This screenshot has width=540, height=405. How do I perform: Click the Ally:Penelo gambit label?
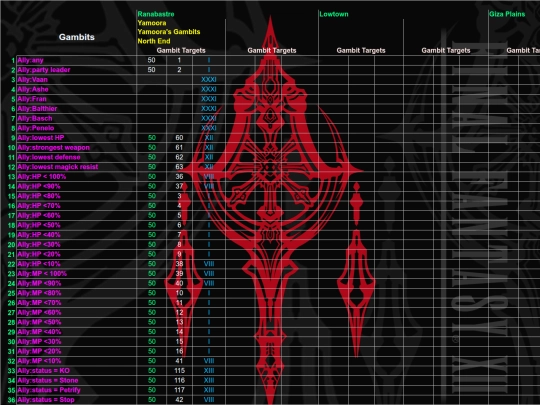[x=35, y=128]
